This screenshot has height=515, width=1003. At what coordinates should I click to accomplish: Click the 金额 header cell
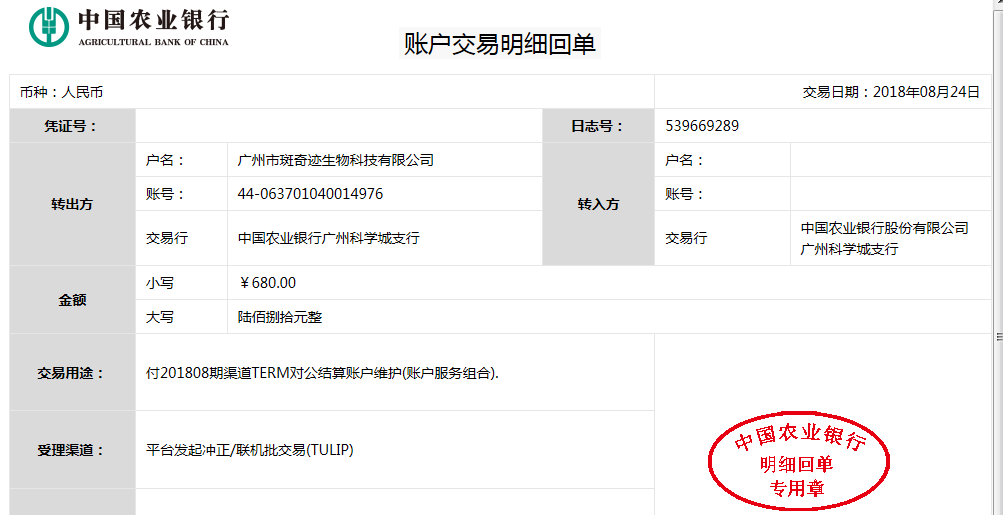(x=72, y=299)
